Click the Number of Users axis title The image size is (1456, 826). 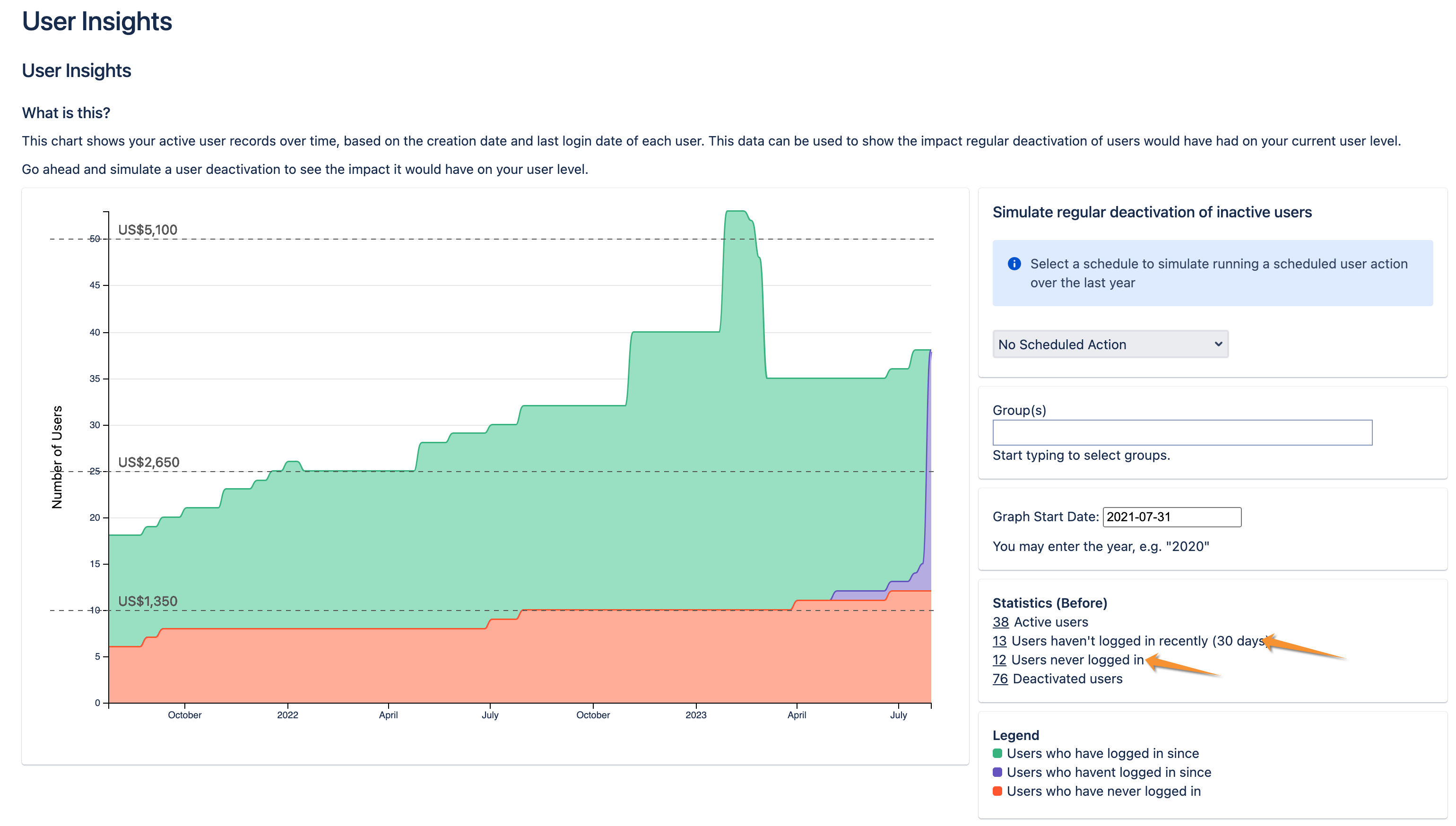(x=57, y=457)
